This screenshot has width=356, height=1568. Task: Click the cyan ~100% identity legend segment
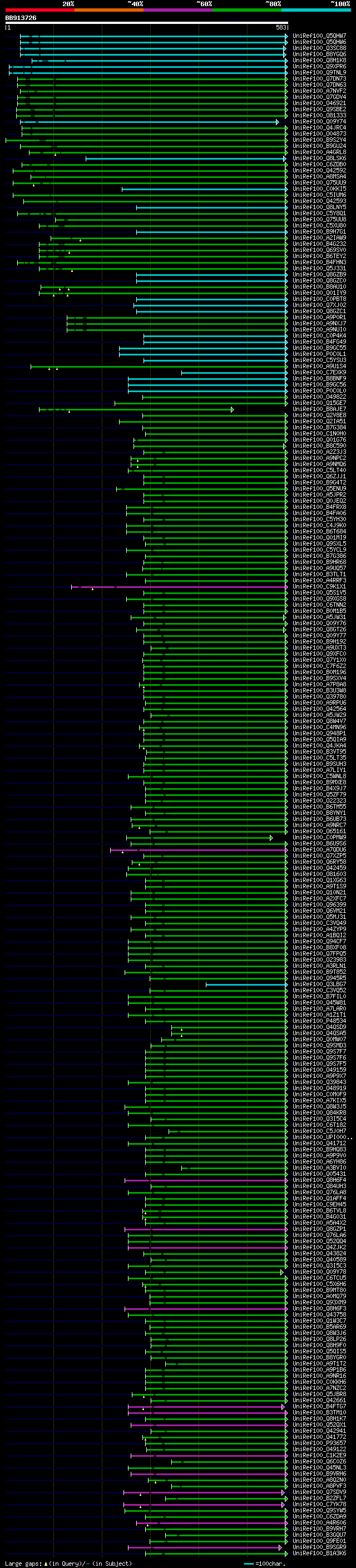coord(316,10)
